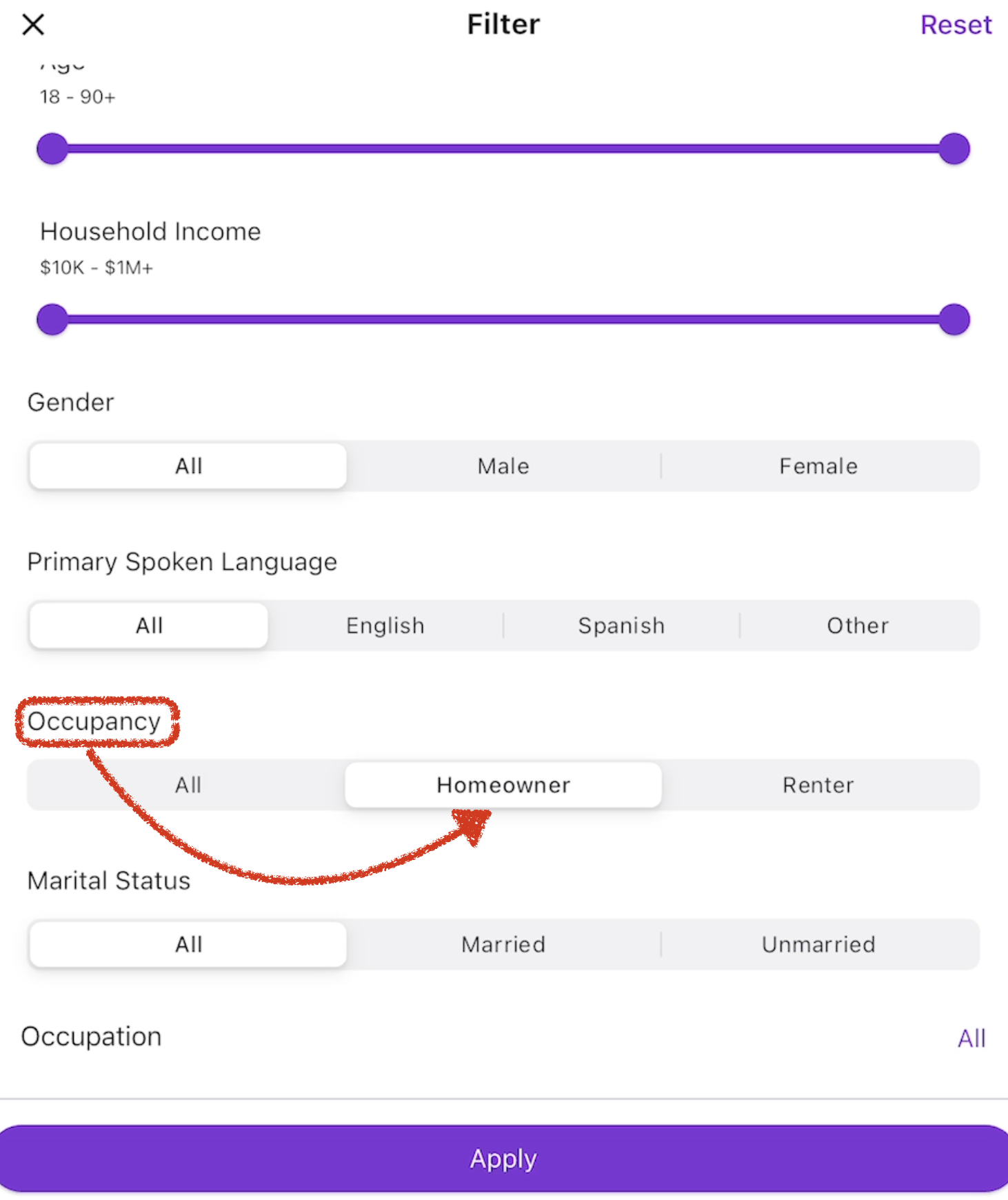Reset all filters
This screenshot has width=1008, height=1200.
tap(956, 25)
